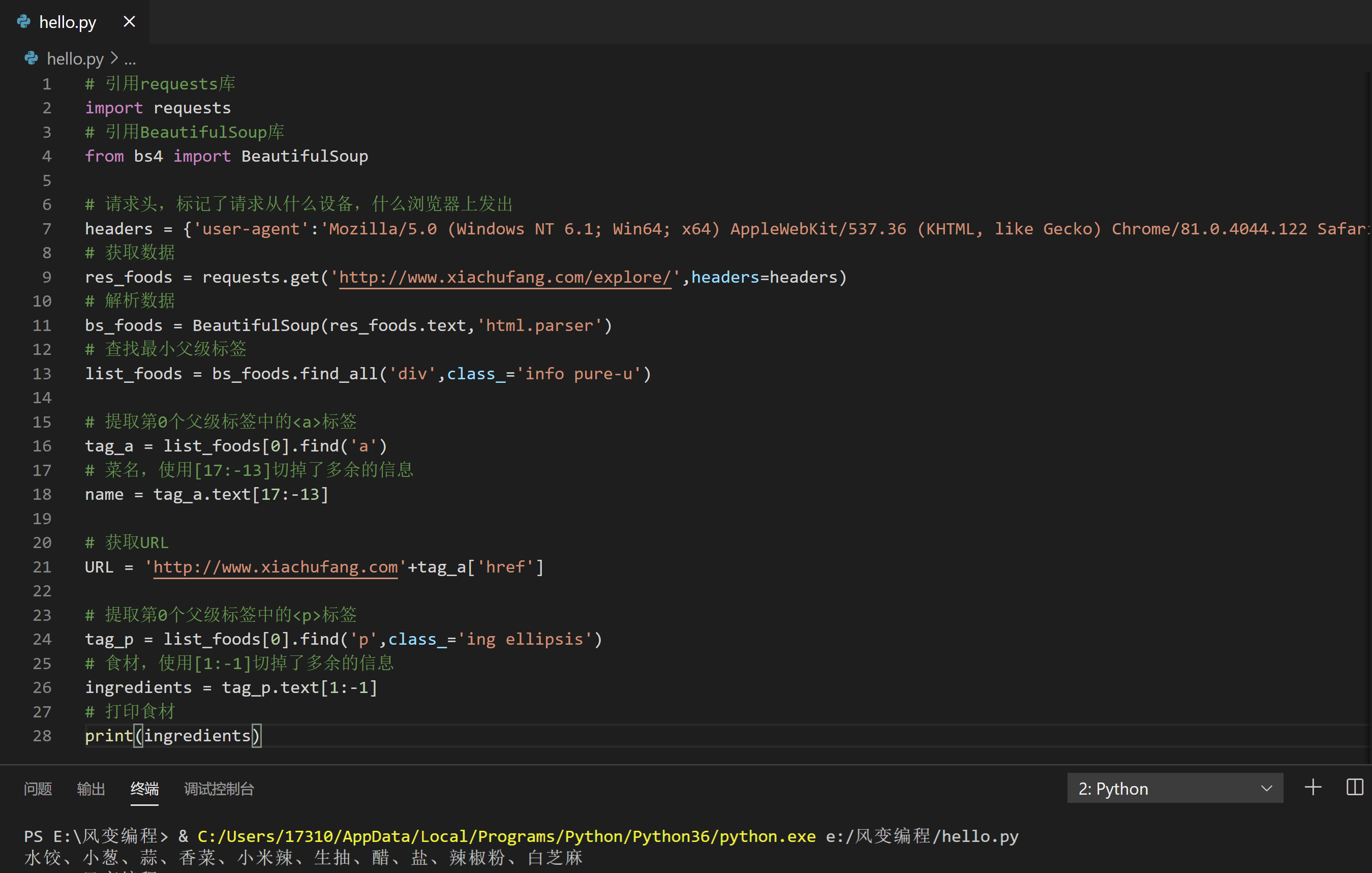Viewport: 1372px width, 873px height.
Task: Close the hello.py editor tab
Action: coord(129,22)
